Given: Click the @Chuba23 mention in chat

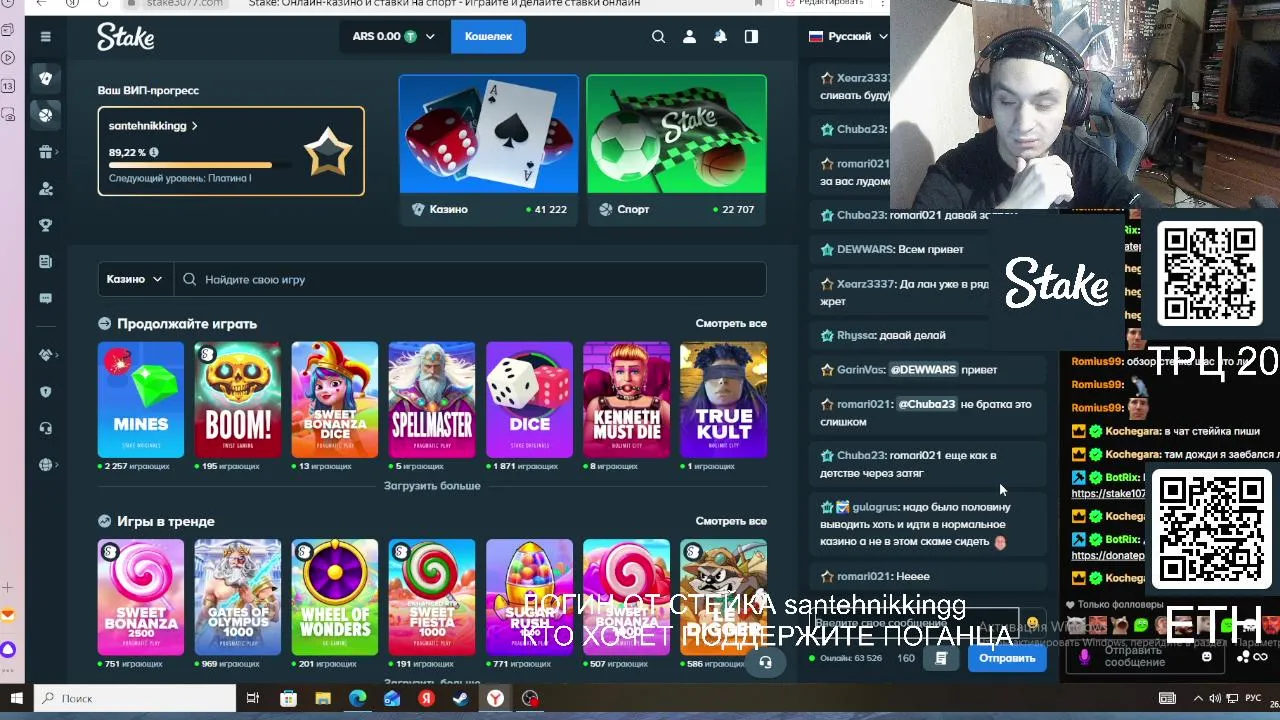Looking at the screenshot, I should pos(927,404).
